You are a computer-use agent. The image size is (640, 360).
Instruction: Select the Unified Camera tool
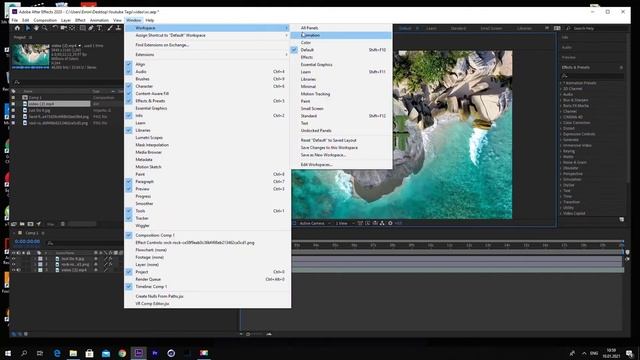tap(64, 28)
